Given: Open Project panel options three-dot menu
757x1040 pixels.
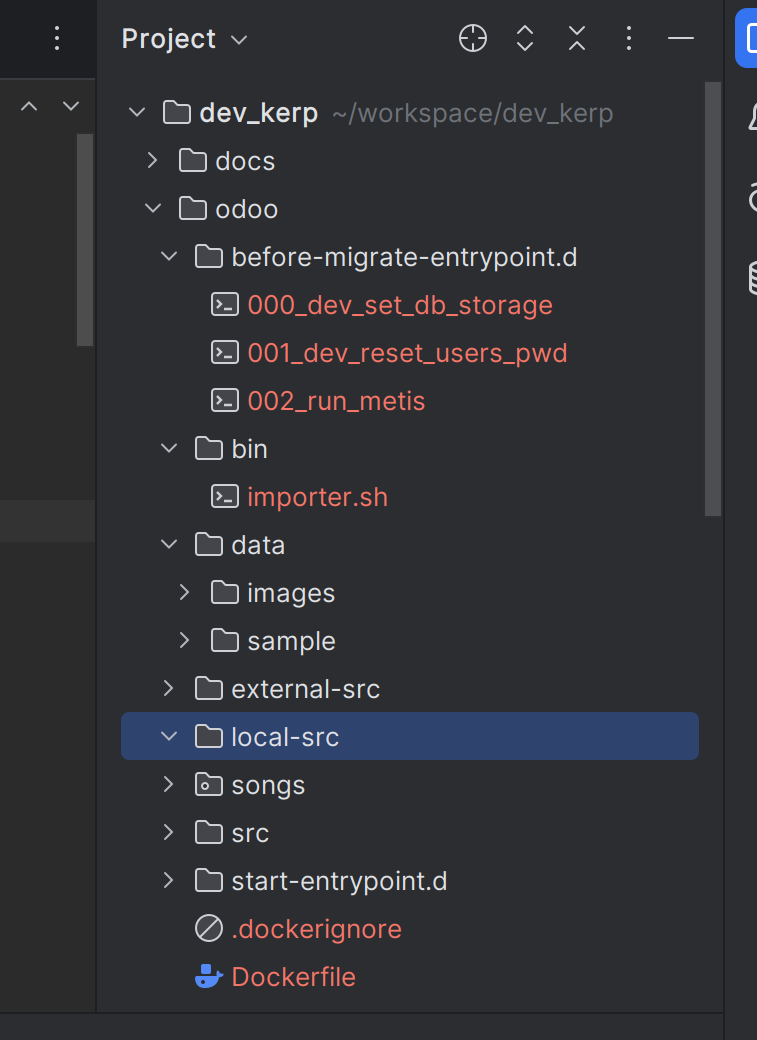Looking at the screenshot, I should (x=629, y=39).
